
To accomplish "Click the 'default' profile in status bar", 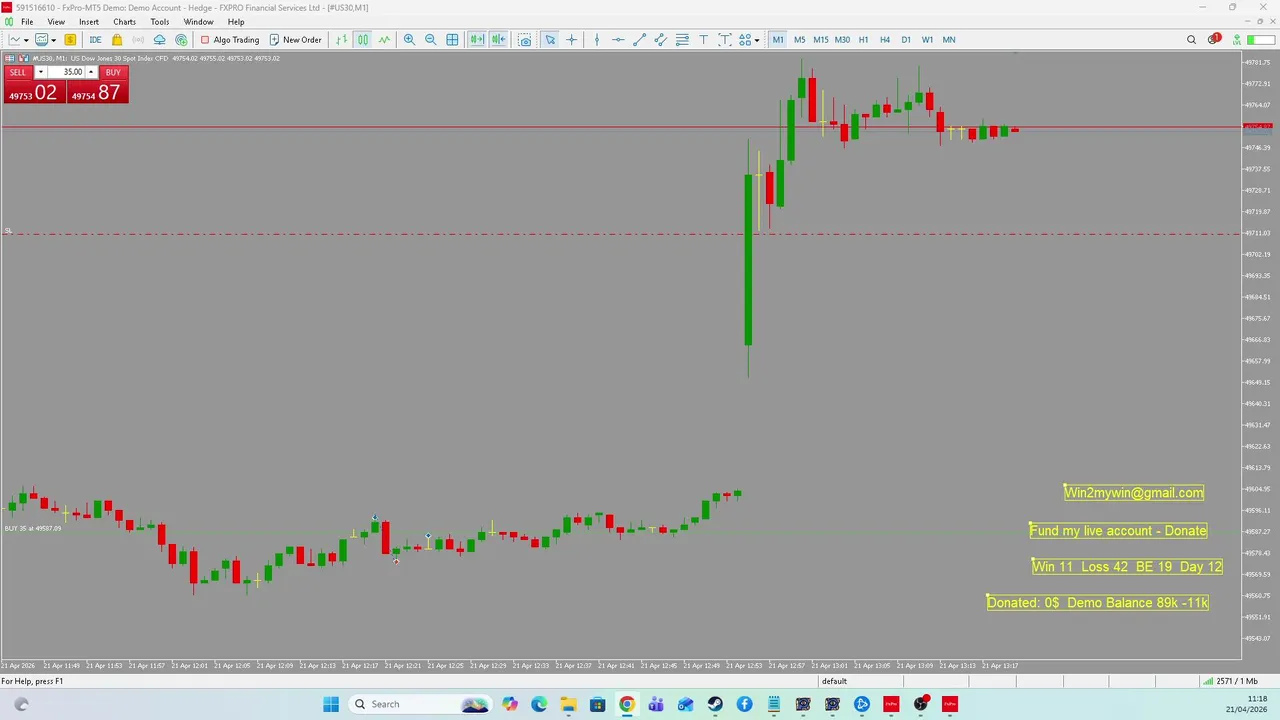I will tap(834, 681).
